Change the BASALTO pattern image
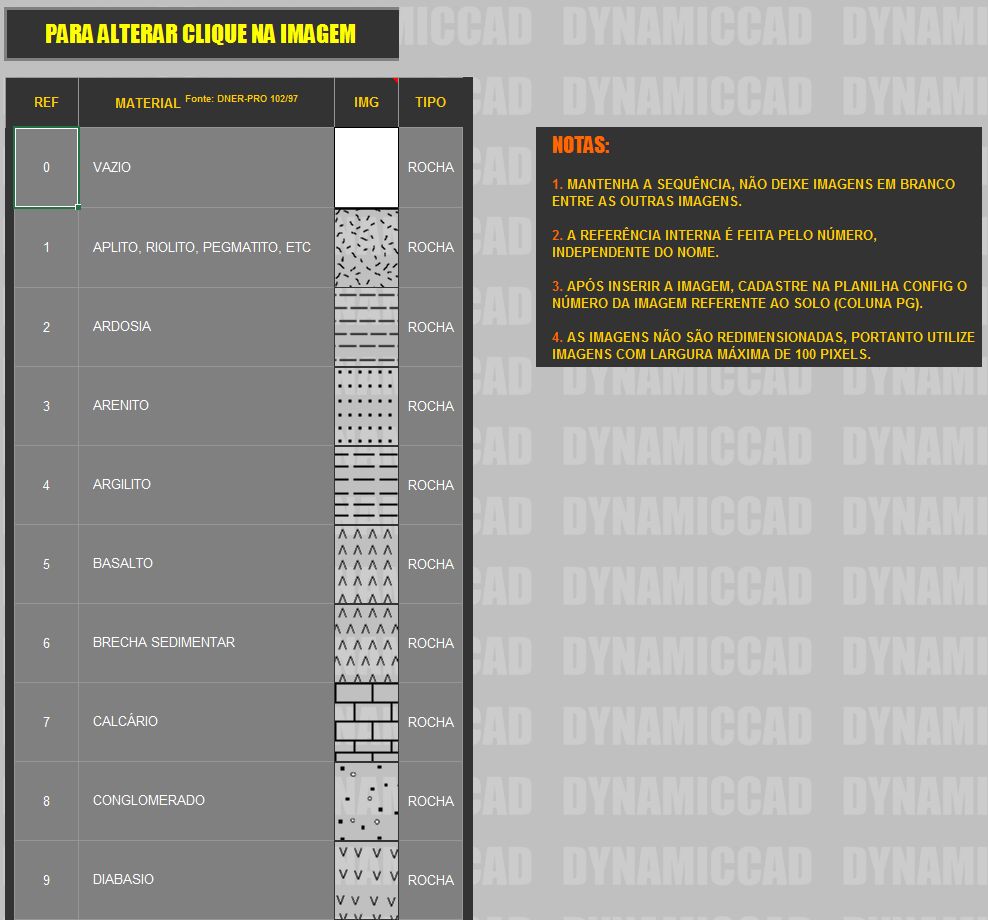Viewport: 988px width, 920px height. coord(366,565)
